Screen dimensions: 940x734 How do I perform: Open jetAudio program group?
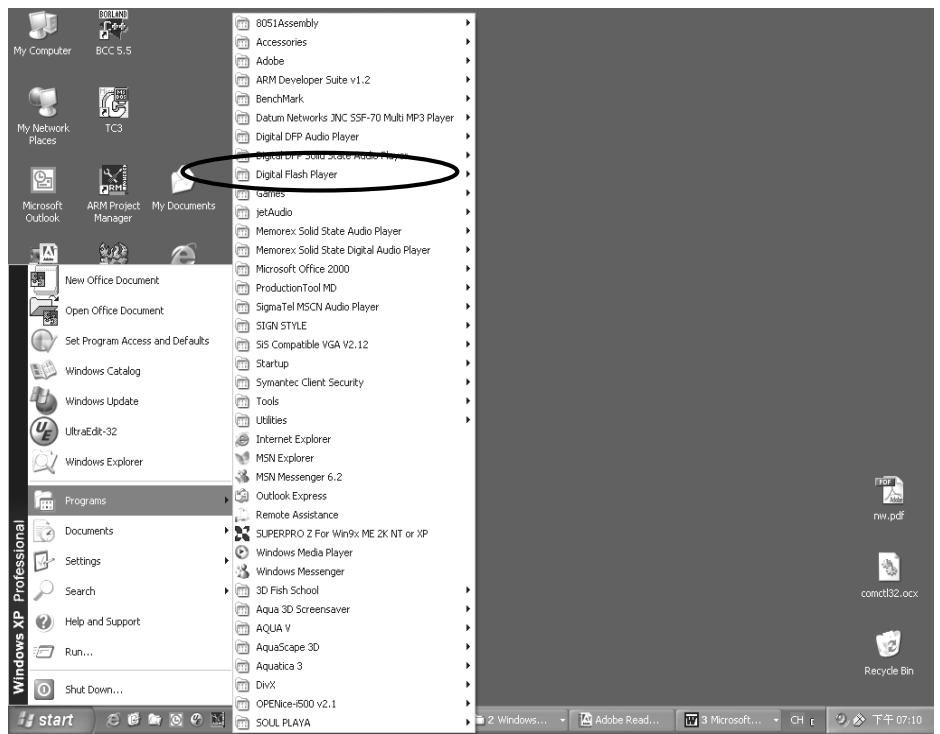(x=354, y=212)
